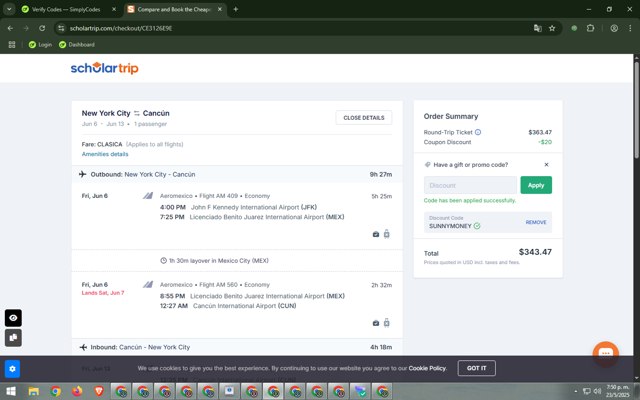640x400 pixels.
Task: Click the $343.47 total amount
Action: click(x=535, y=252)
